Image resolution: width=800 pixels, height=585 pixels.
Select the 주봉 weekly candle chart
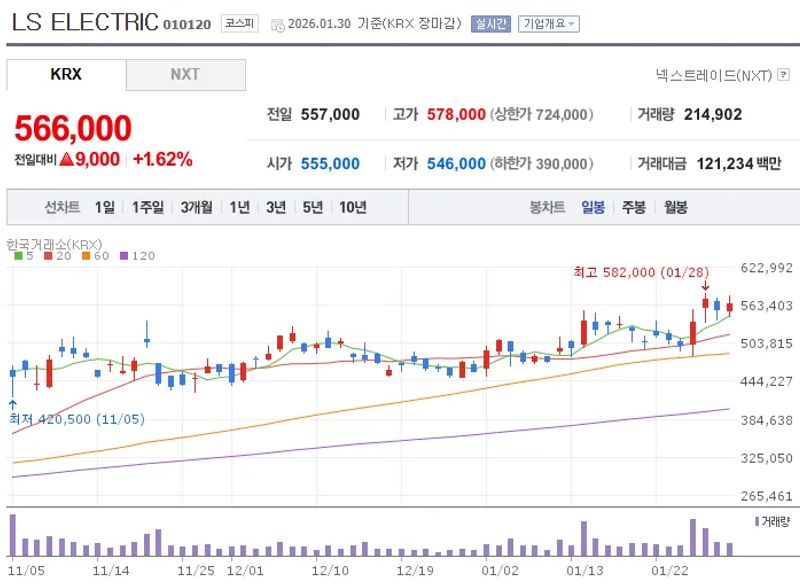click(634, 207)
